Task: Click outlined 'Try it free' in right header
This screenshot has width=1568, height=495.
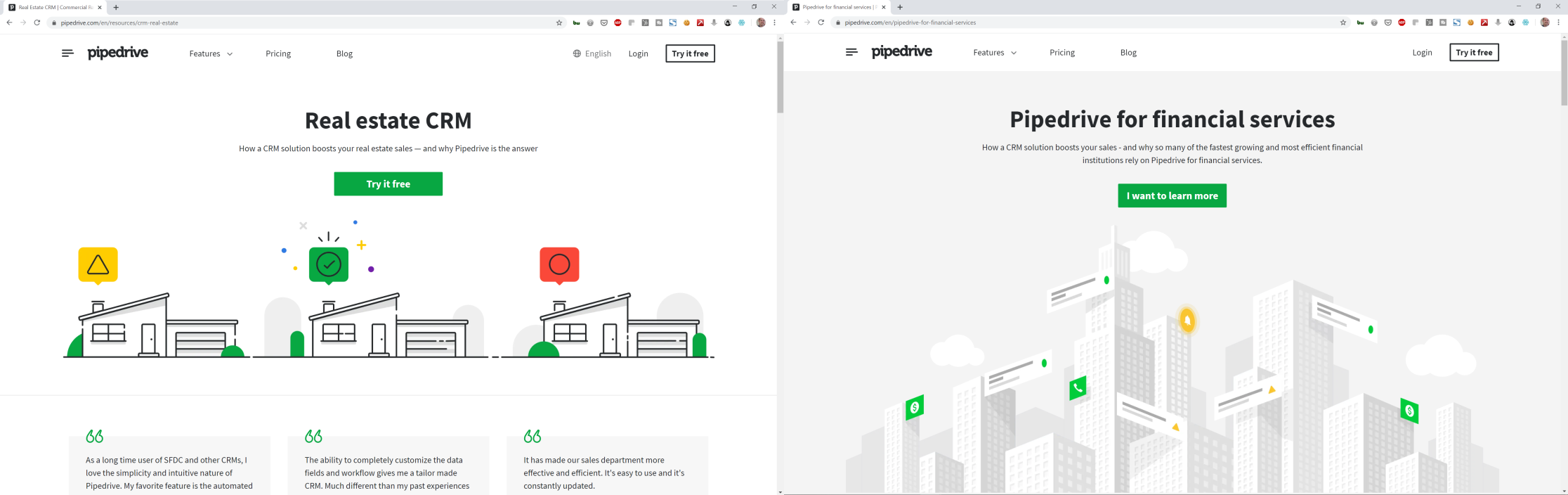Action: pyautogui.click(x=1475, y=53)
